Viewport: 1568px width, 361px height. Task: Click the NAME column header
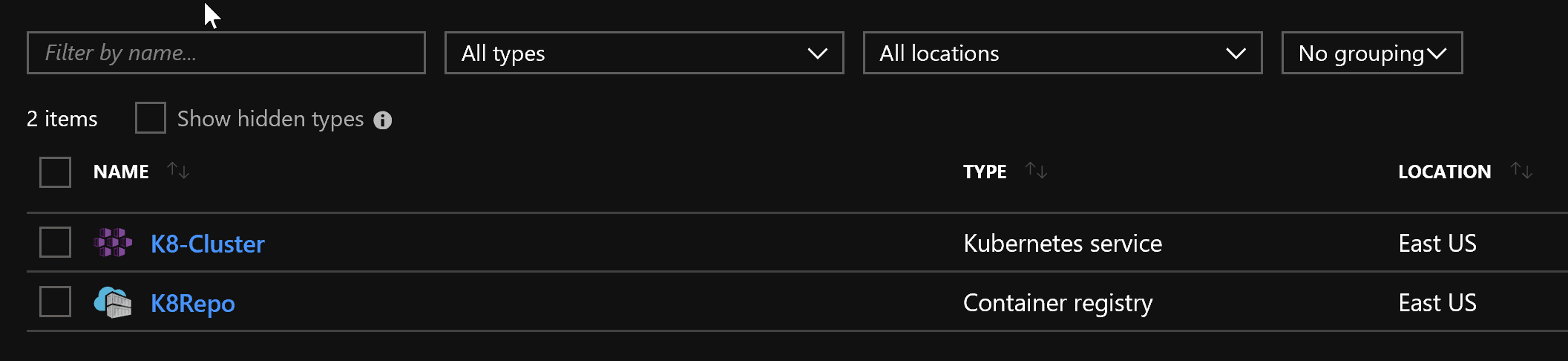pyautogui.click(x=121, y=172)
